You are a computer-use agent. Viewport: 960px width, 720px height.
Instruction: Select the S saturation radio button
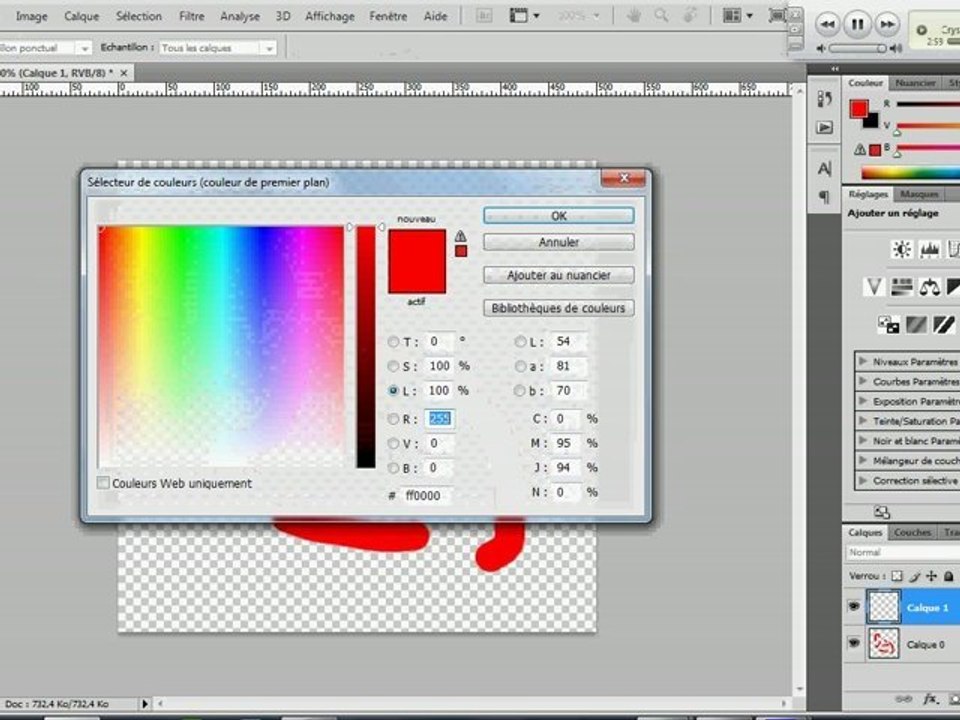coord(393,366)
